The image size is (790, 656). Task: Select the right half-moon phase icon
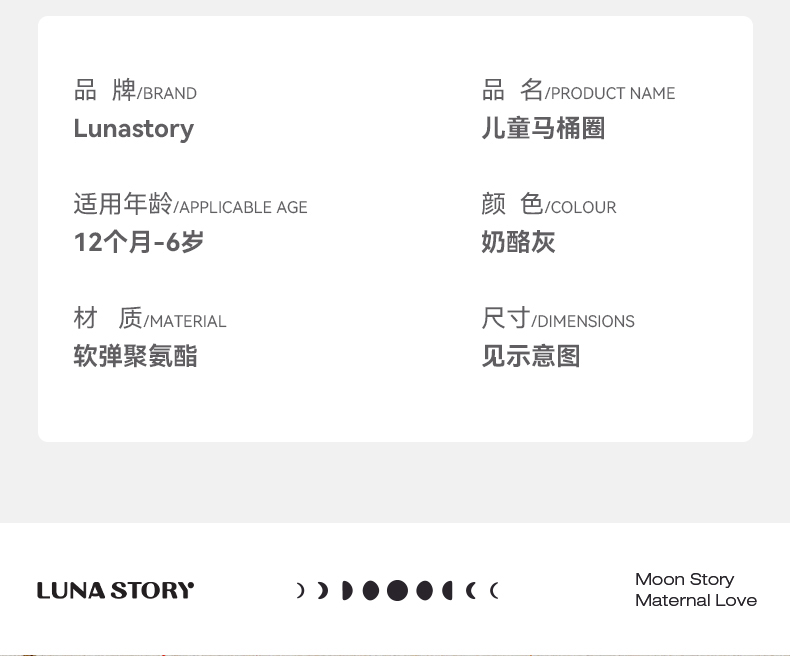[448, 590]
